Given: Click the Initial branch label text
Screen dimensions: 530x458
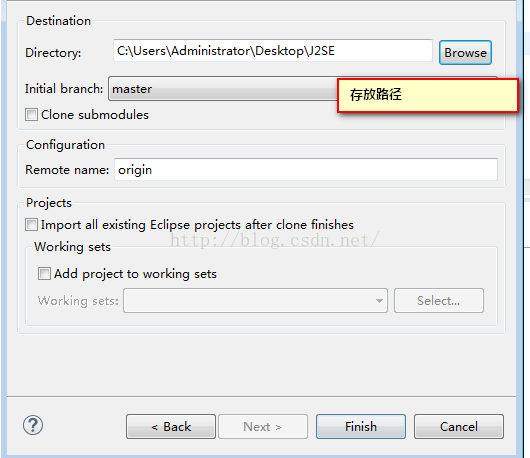Looking at the screenshot, I should [64, 89].
